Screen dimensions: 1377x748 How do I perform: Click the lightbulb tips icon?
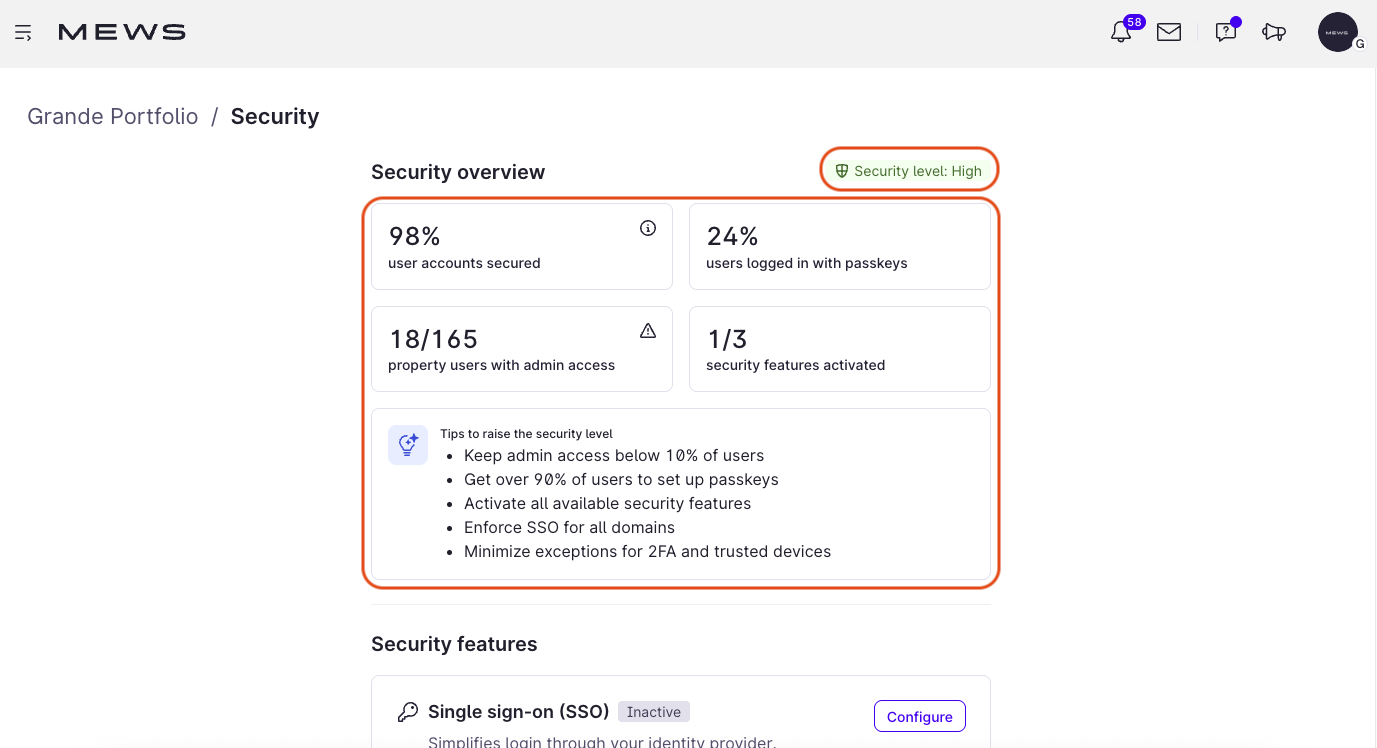pyautogui.click(x=407, y=444)
